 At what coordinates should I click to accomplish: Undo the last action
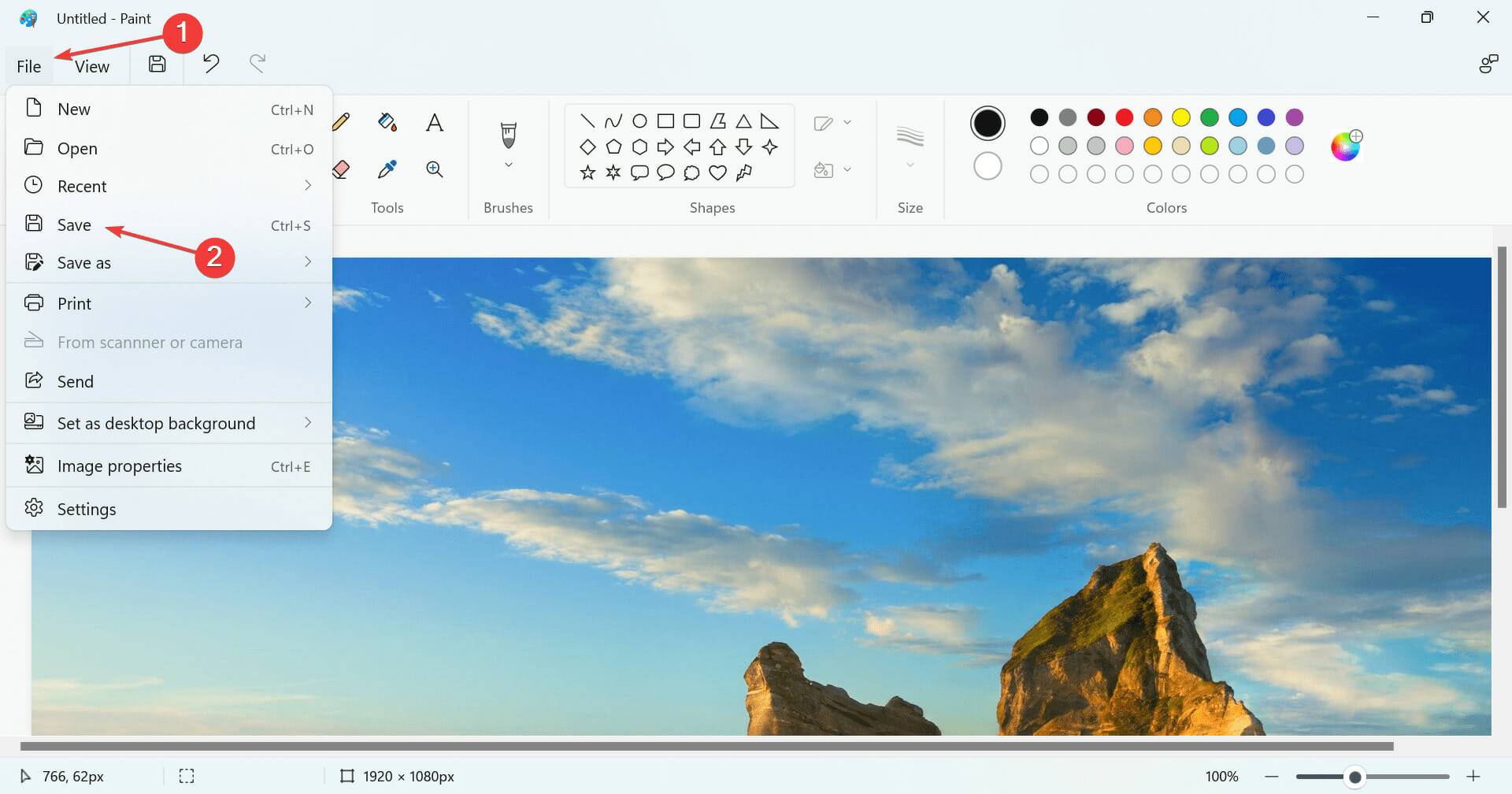pos(210,63)
